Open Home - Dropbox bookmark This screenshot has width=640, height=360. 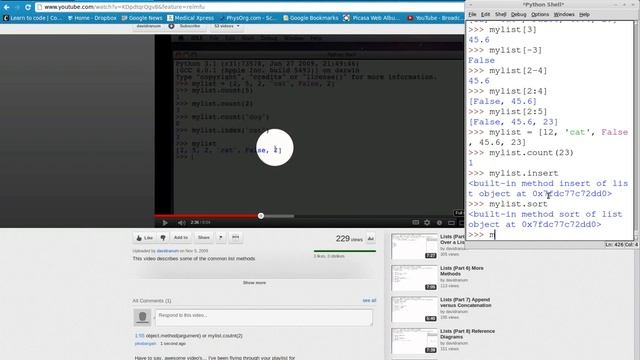point(92,18)
